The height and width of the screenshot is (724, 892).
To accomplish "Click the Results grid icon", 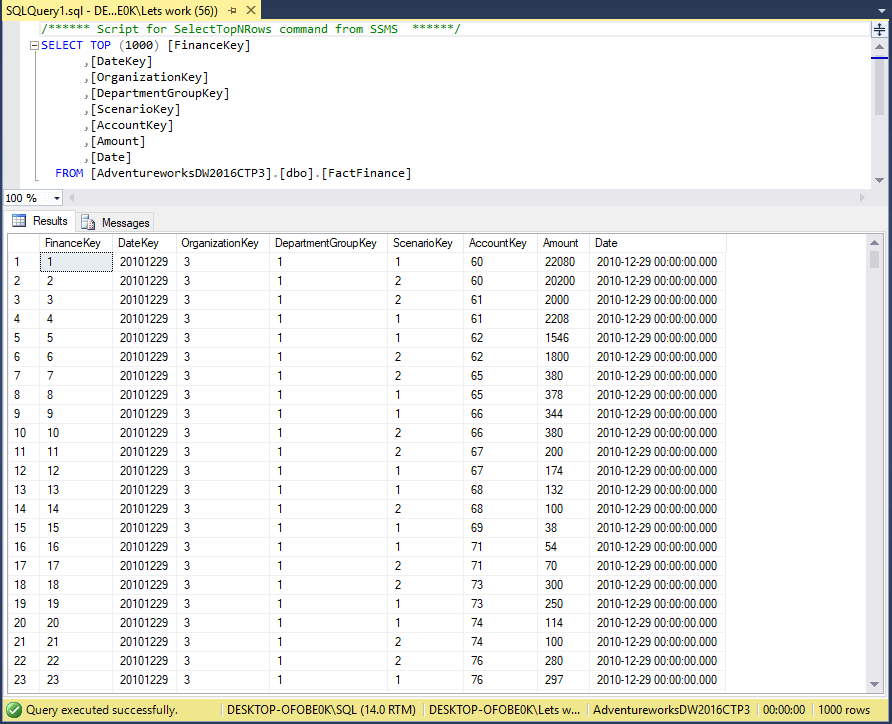I will (19, 221).
